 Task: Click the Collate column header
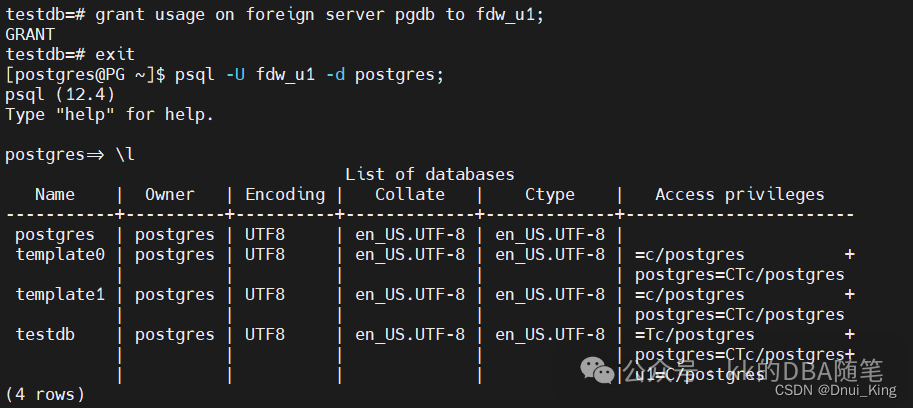pyautogui.click(x=409, y=194)
